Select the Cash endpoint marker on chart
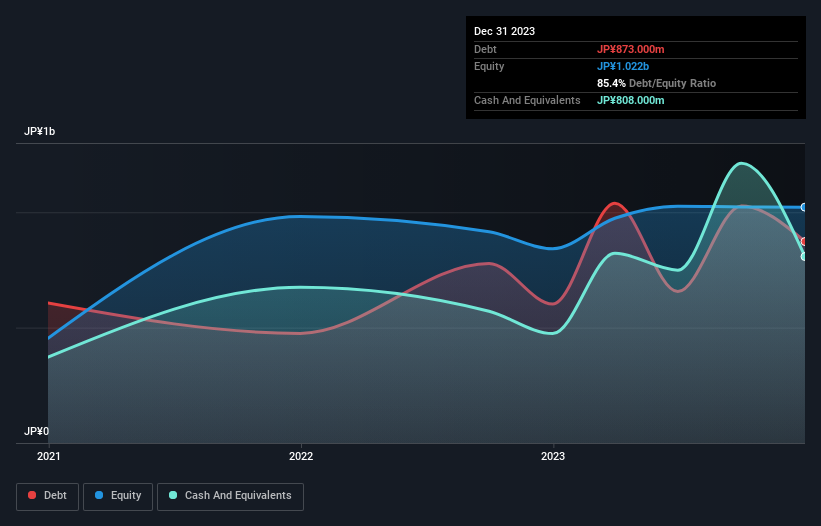The height and width of the screenshot is (526, 821). [804, 256]
